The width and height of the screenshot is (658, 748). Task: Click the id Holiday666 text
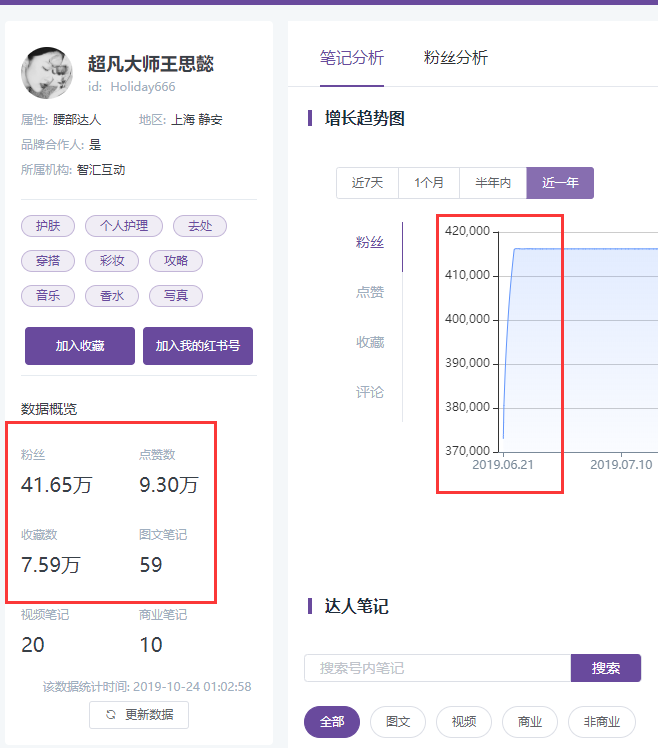pyautogui.click(x=132, y=87)
